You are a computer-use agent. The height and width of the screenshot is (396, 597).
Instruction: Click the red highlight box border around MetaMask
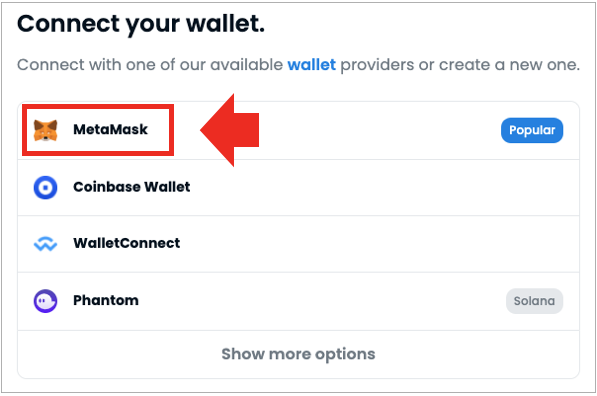pos(98,106)
